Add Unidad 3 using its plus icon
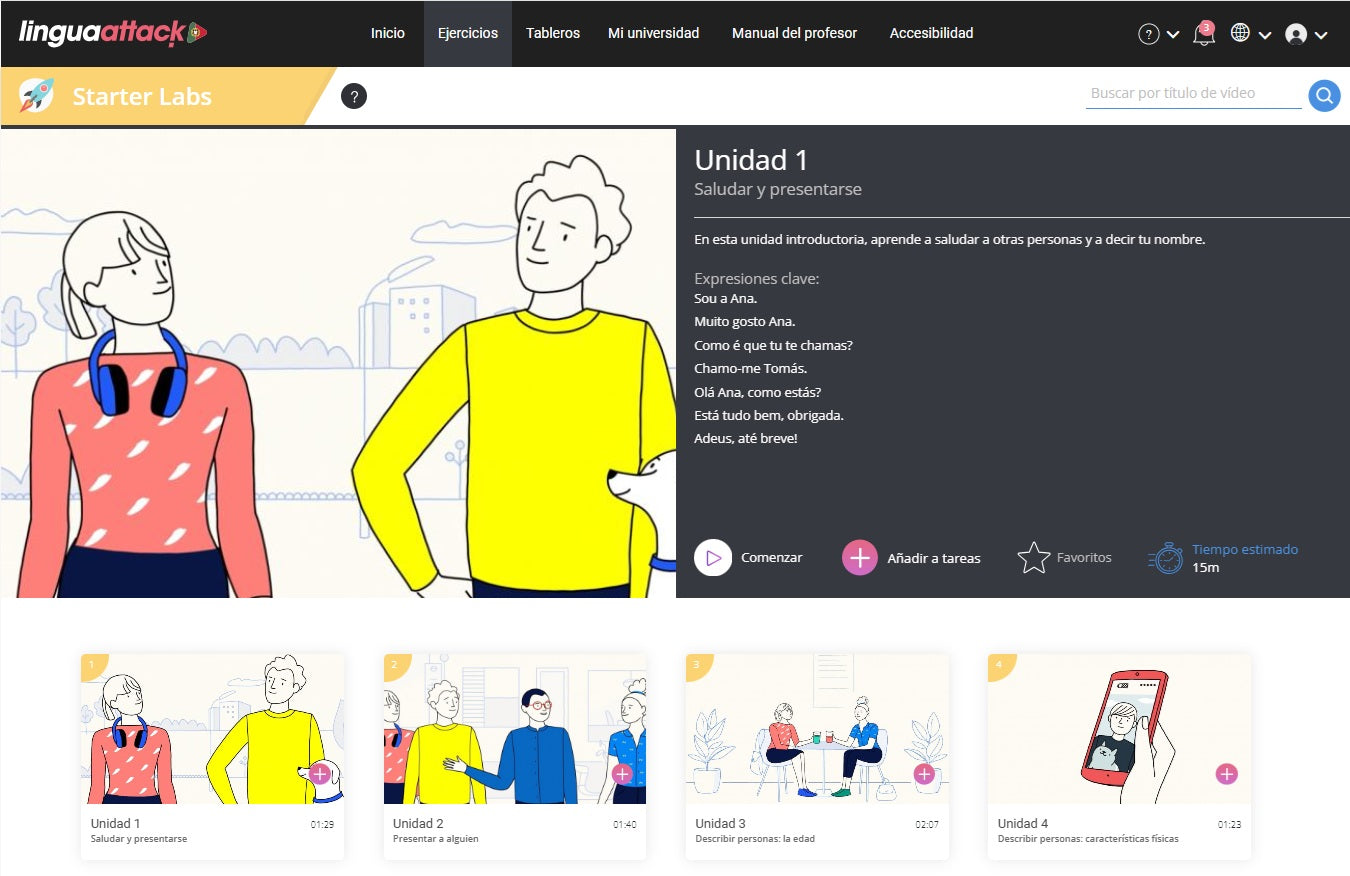 coord(924,774)
